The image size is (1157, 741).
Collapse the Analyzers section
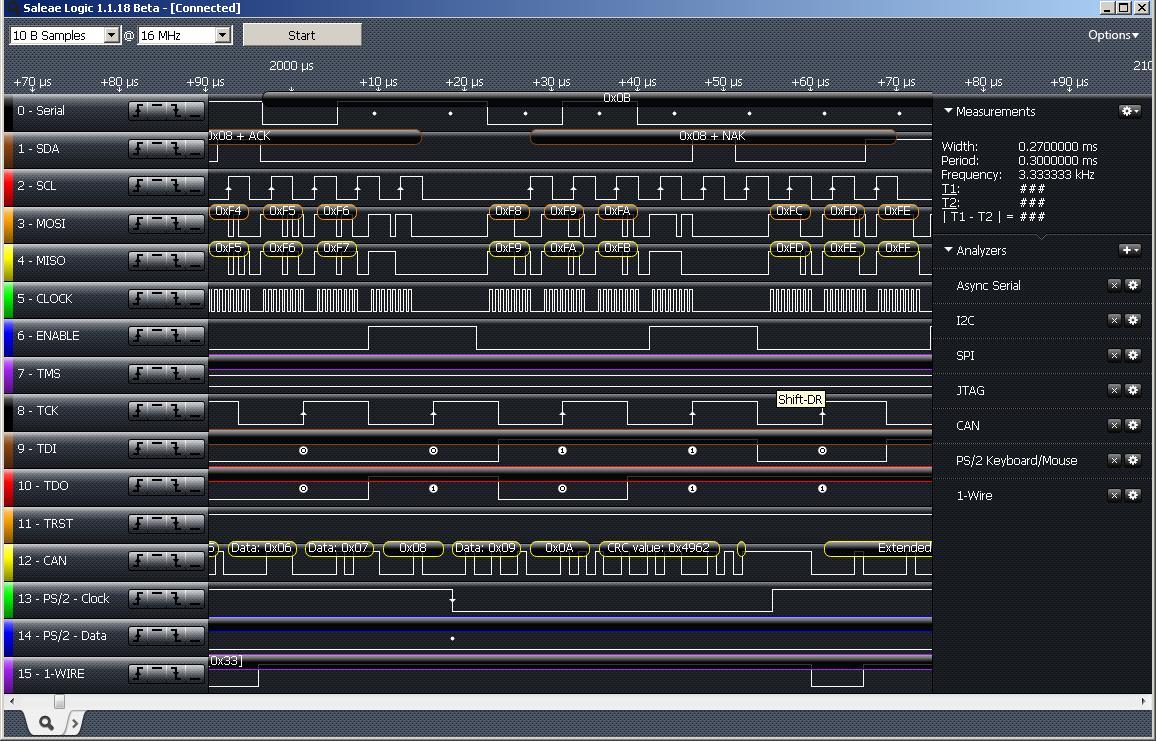(949, 250)
